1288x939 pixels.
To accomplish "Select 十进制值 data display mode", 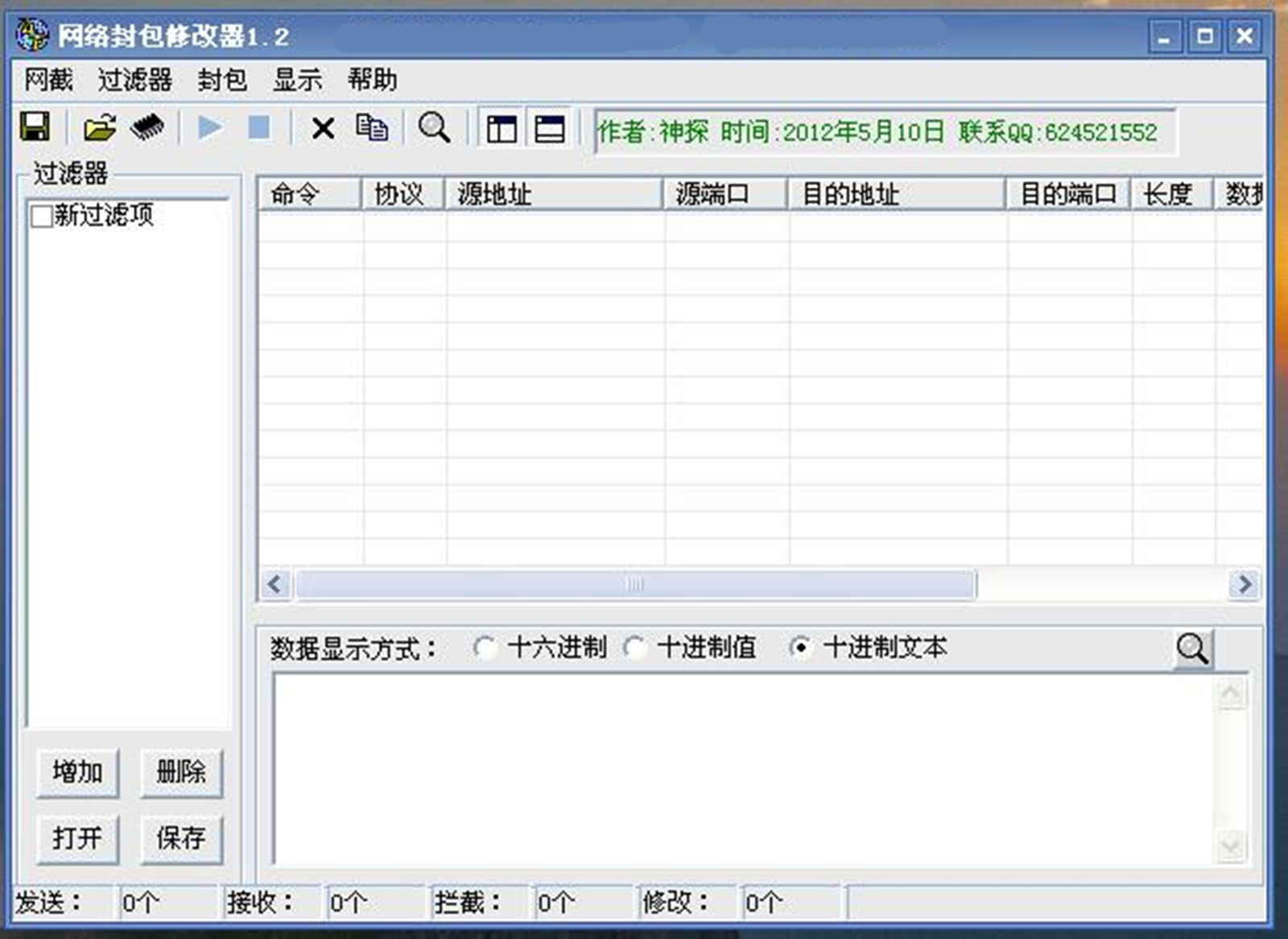I will click(x=637, y=647).
